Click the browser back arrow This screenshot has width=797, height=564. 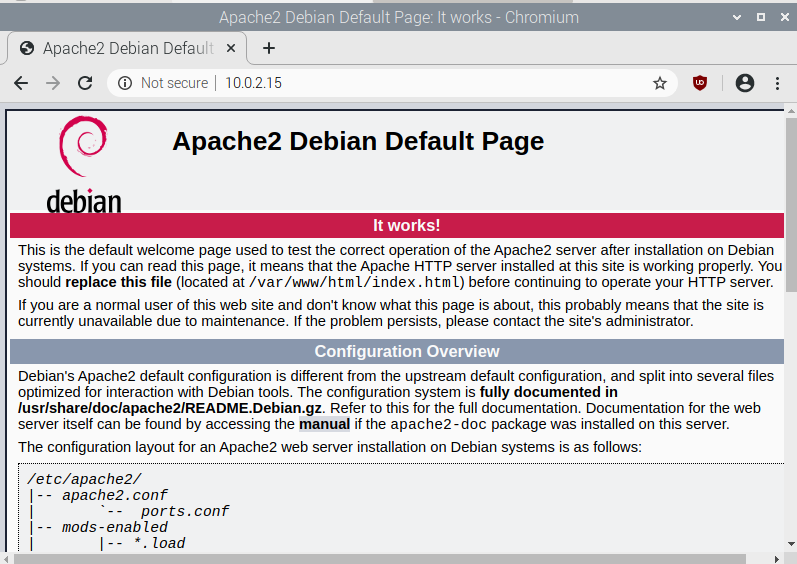pyautogui.click(x=21, y=83)
